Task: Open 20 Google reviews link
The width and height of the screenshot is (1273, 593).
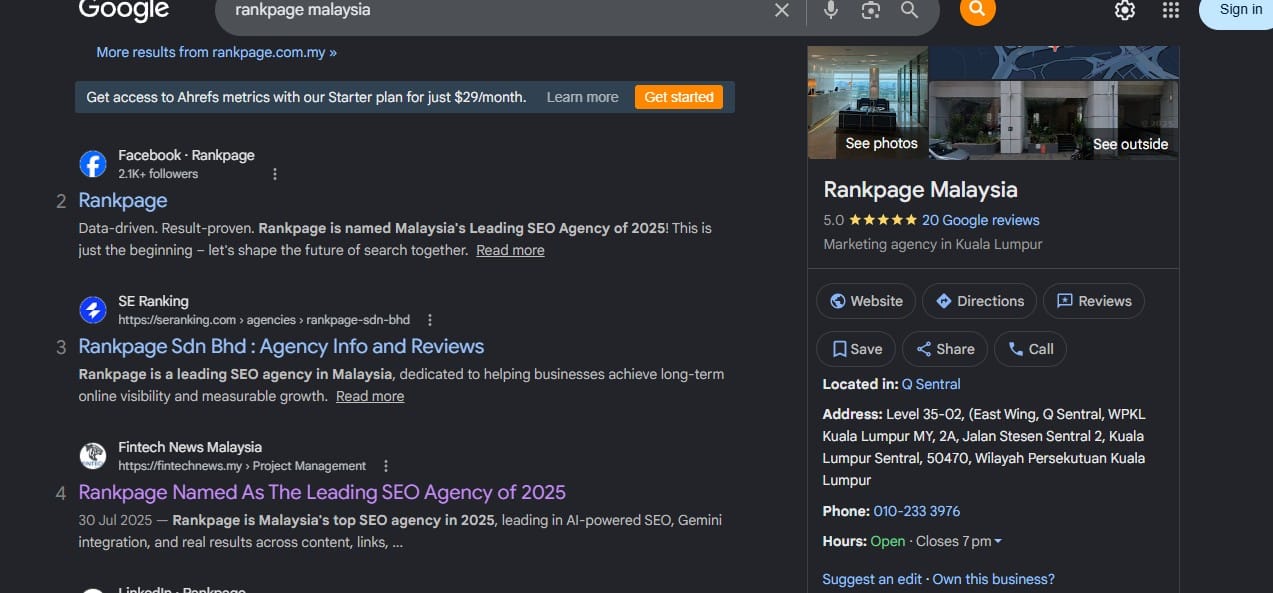Action: pos(981,220)
